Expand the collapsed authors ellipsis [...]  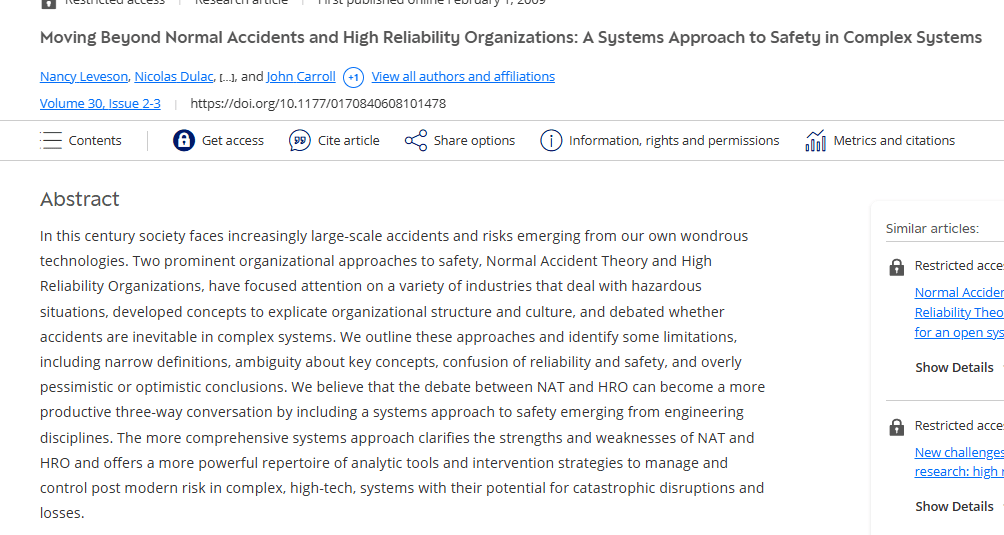click(x=227, y=77)
